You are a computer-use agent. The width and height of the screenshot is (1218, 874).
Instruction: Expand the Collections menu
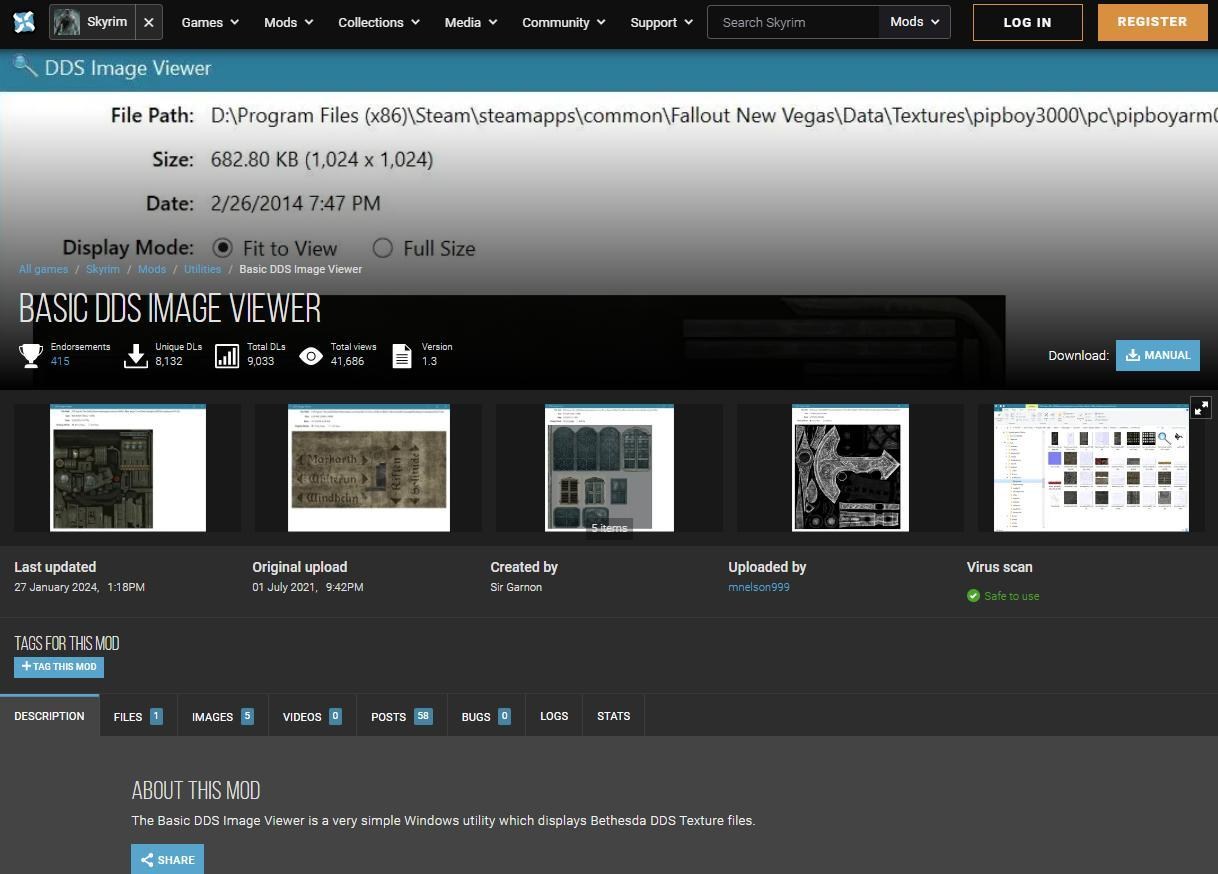[379, 22]
